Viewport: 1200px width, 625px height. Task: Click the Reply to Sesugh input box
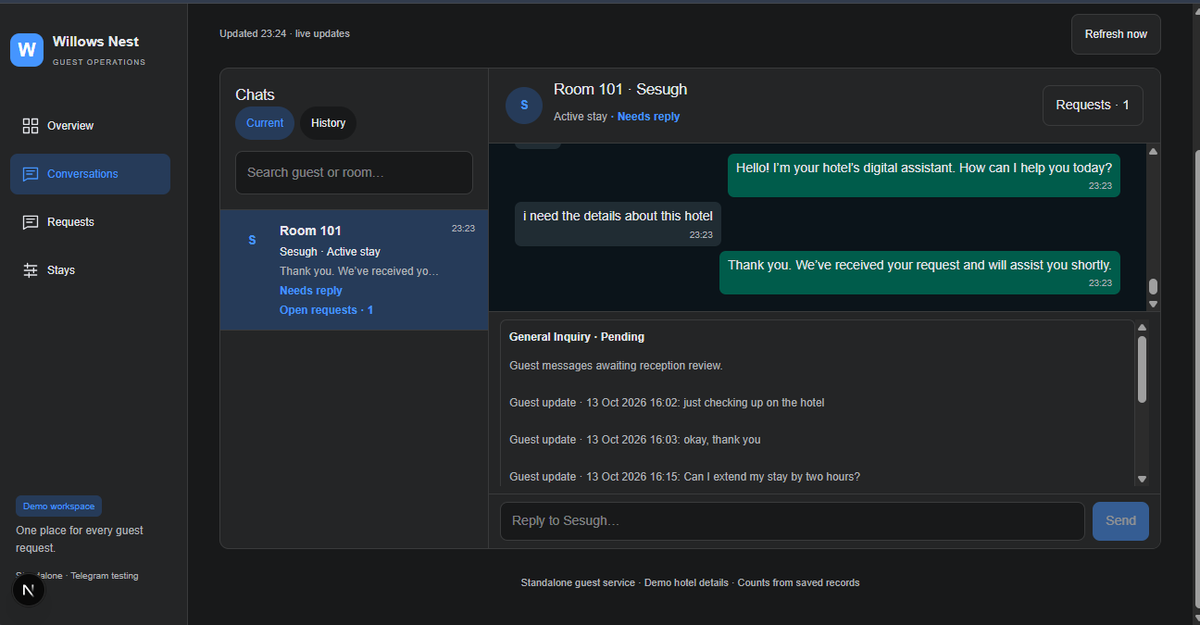[792, 521]
